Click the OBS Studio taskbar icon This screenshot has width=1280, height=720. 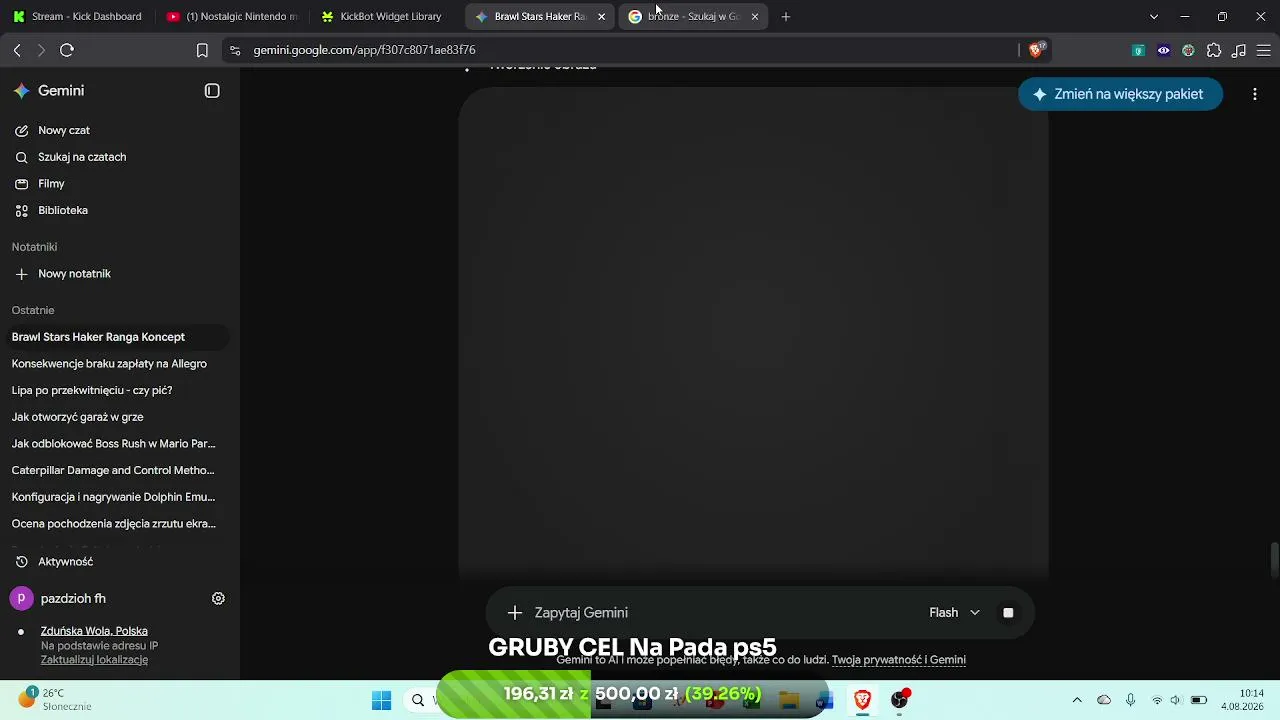(900, 700)
